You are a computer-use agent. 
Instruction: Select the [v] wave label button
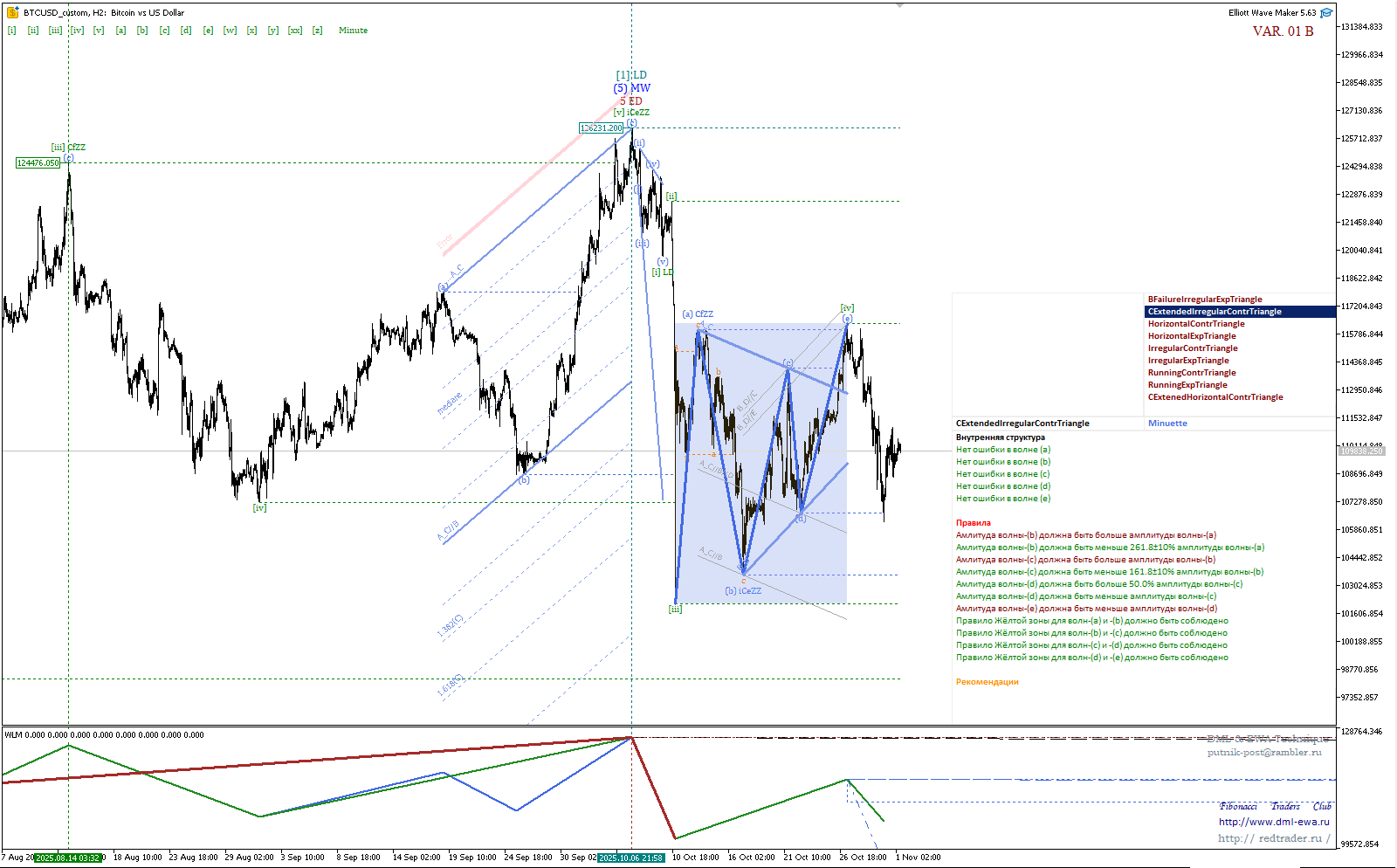click(x=99, y=31)
